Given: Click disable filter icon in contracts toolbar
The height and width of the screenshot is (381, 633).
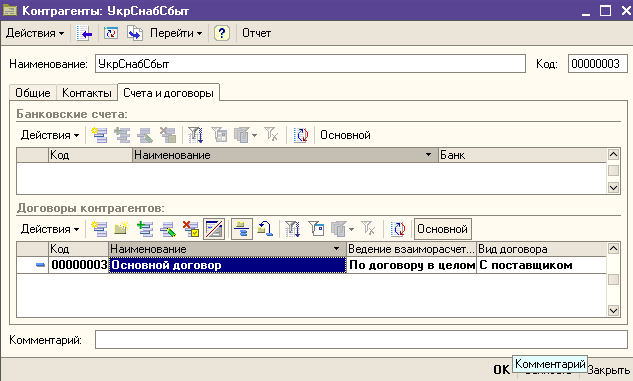Looking at the screenshot, I should 368,228.
